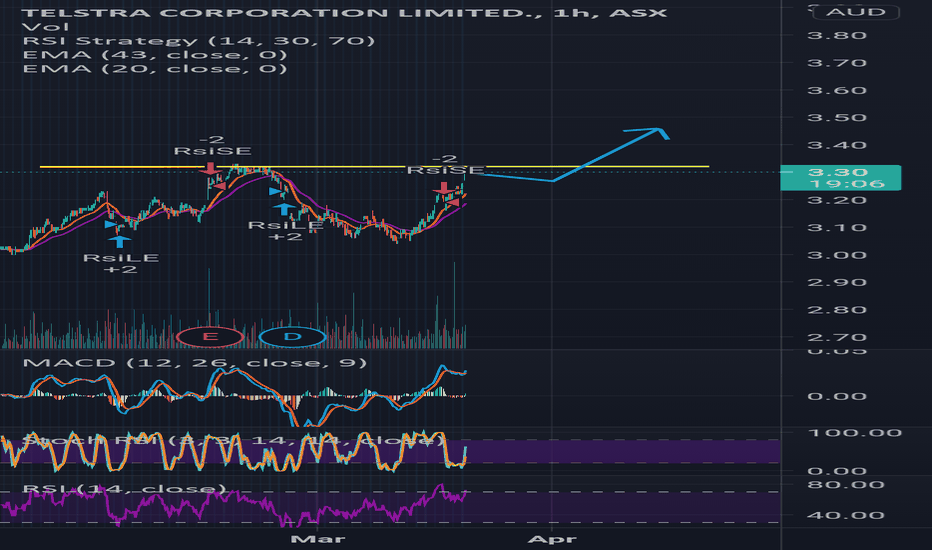This screenshot has height=550, width=932.
Task: Click the Apr date label on time axis
Action: 552,539
